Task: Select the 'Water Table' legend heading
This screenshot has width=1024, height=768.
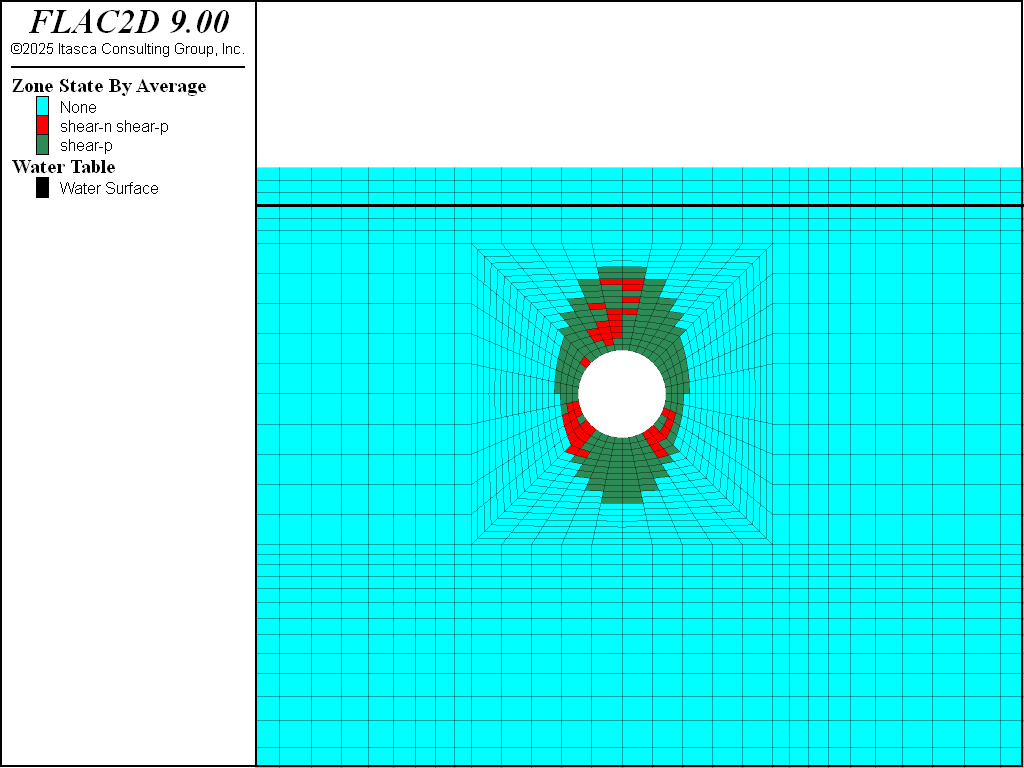Action: click(63, 167)
